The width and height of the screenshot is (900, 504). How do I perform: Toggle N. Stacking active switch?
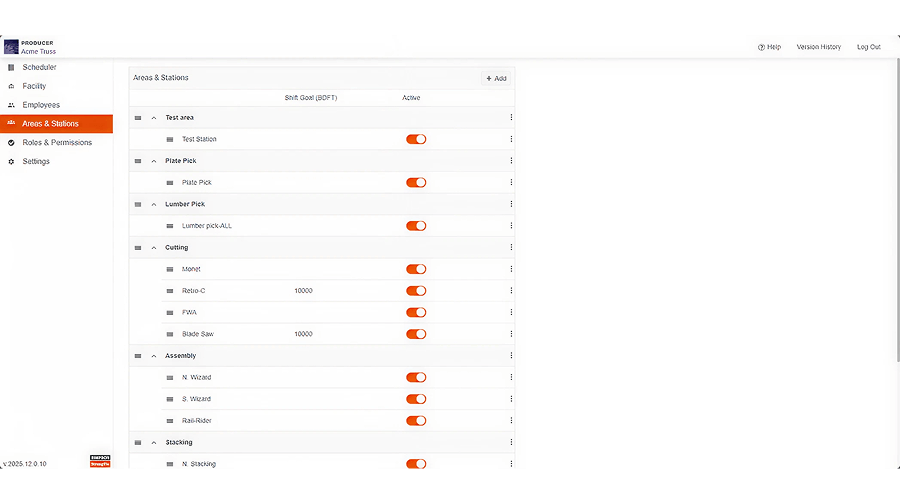(x=416, y=464)
